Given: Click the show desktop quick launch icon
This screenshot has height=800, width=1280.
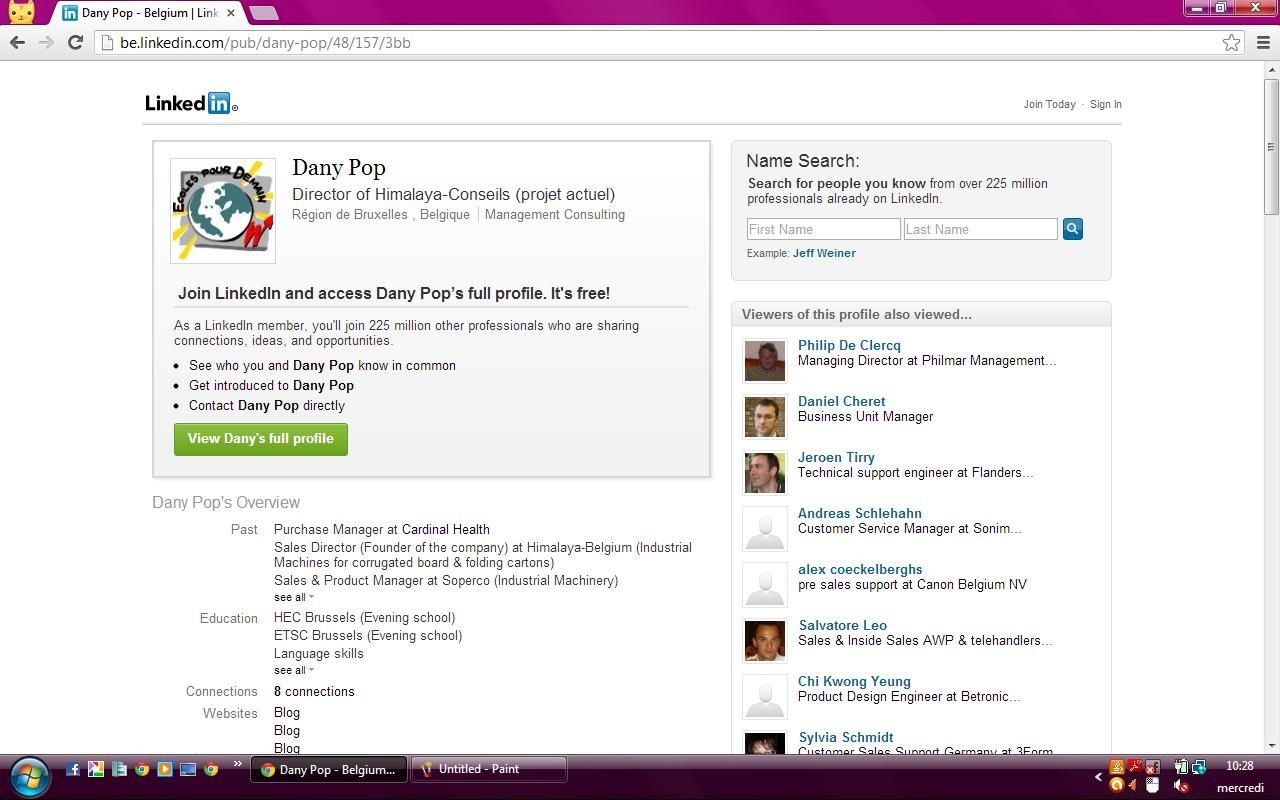Looking at the screenshot, I should 188,769.
